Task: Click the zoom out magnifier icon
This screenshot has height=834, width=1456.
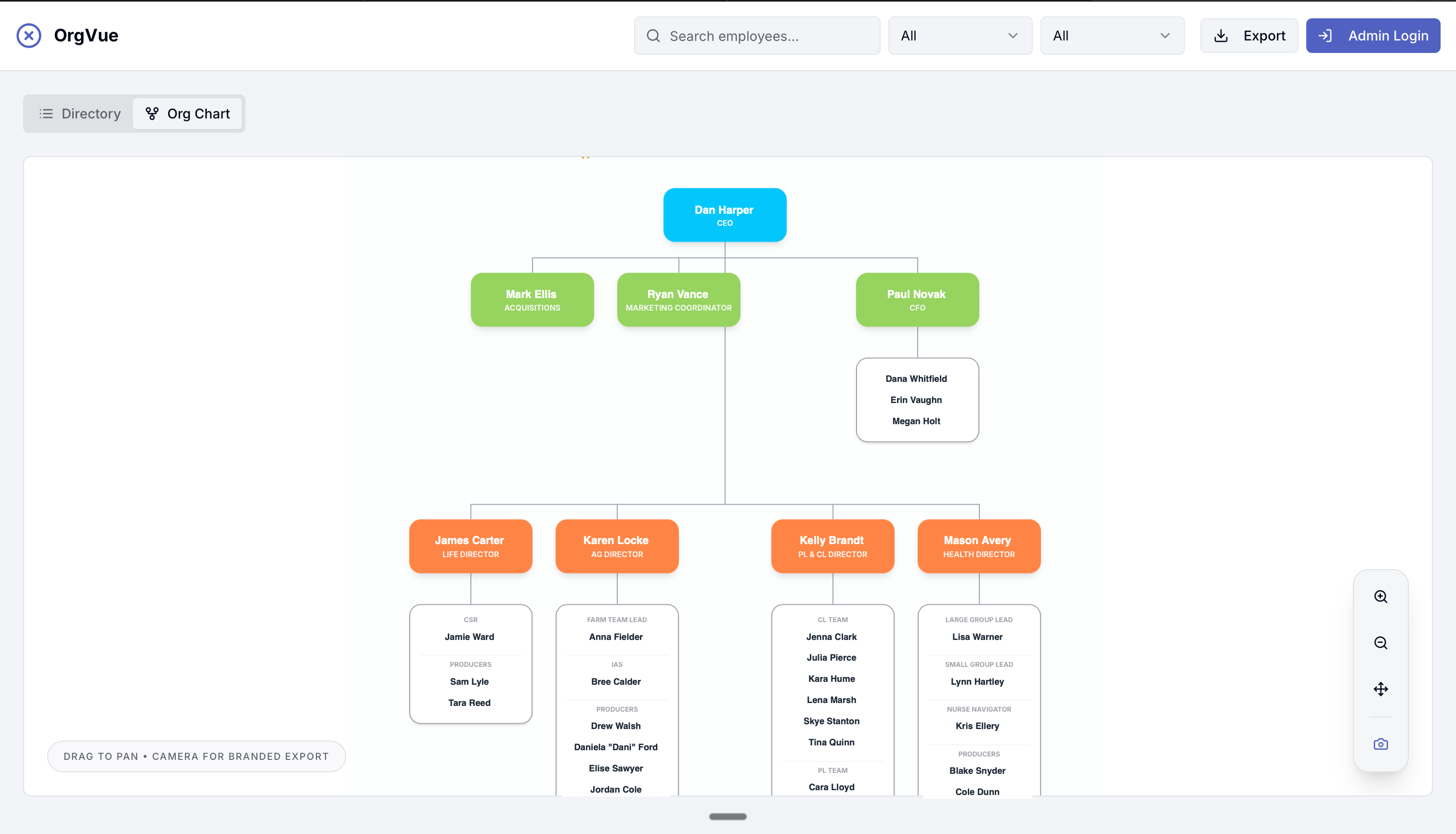Action: click(1380, 643)
